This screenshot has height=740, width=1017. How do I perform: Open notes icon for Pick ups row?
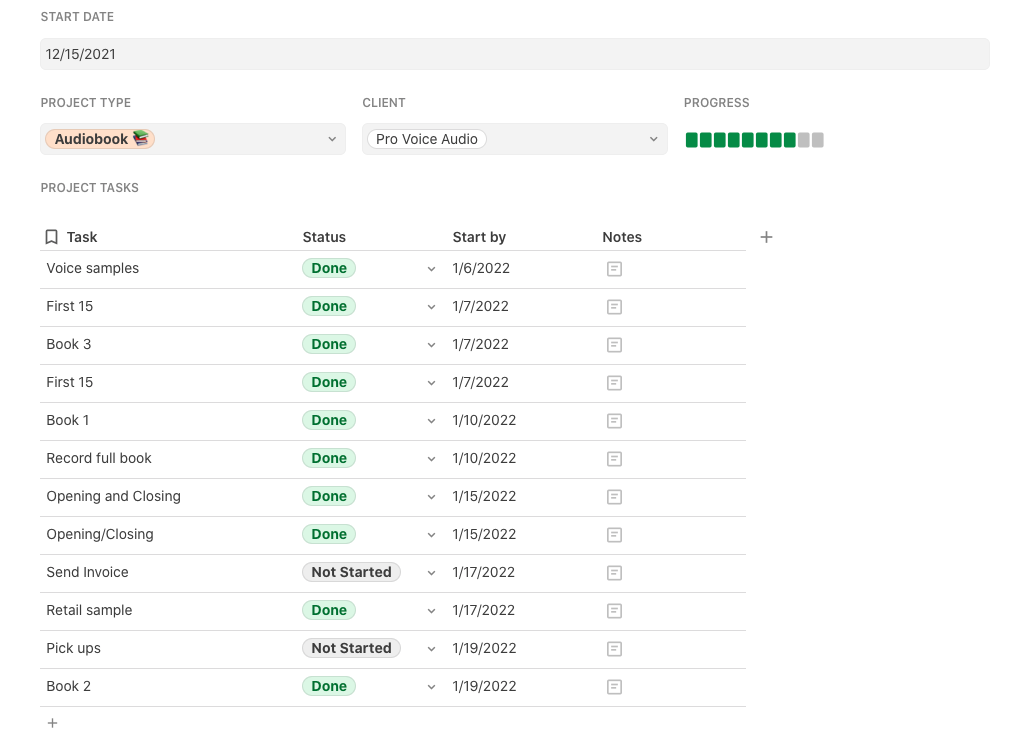tap(614, 649)
